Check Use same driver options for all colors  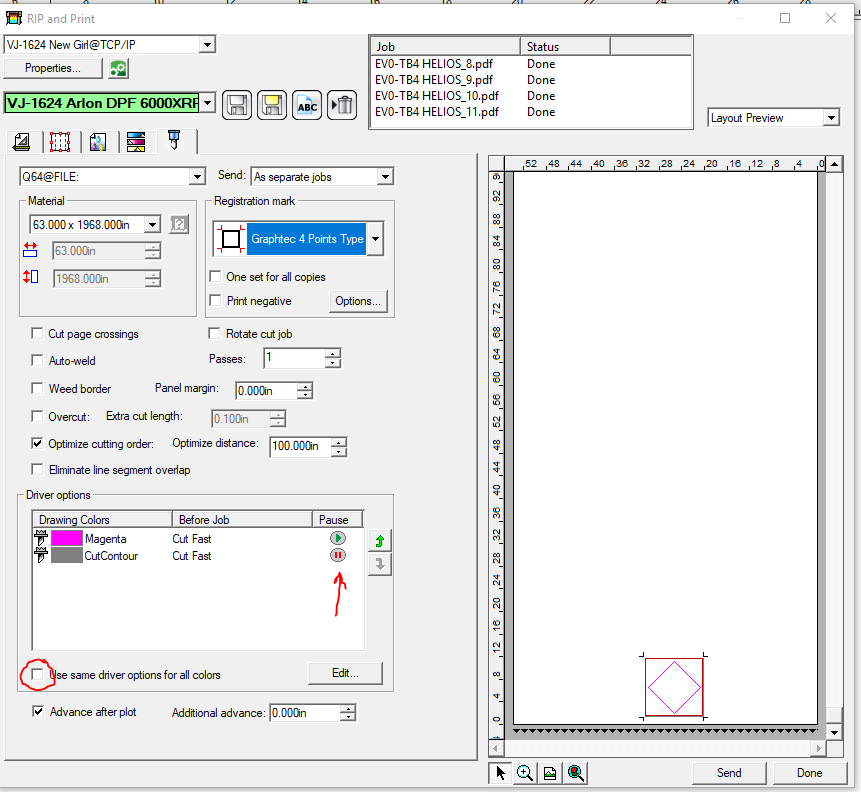click(x=37, y=674)
